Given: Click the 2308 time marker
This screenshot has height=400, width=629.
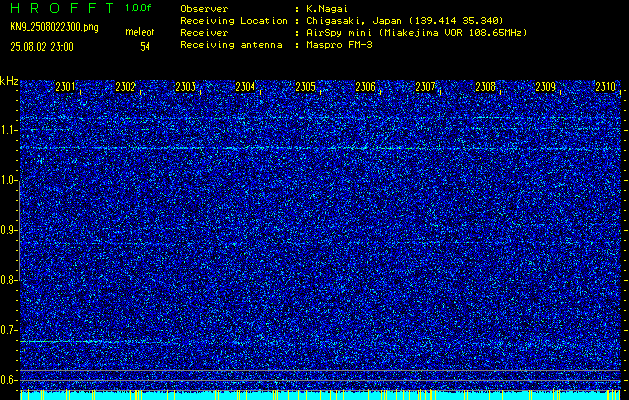Looking at the screenshot, I should (485, 86).
